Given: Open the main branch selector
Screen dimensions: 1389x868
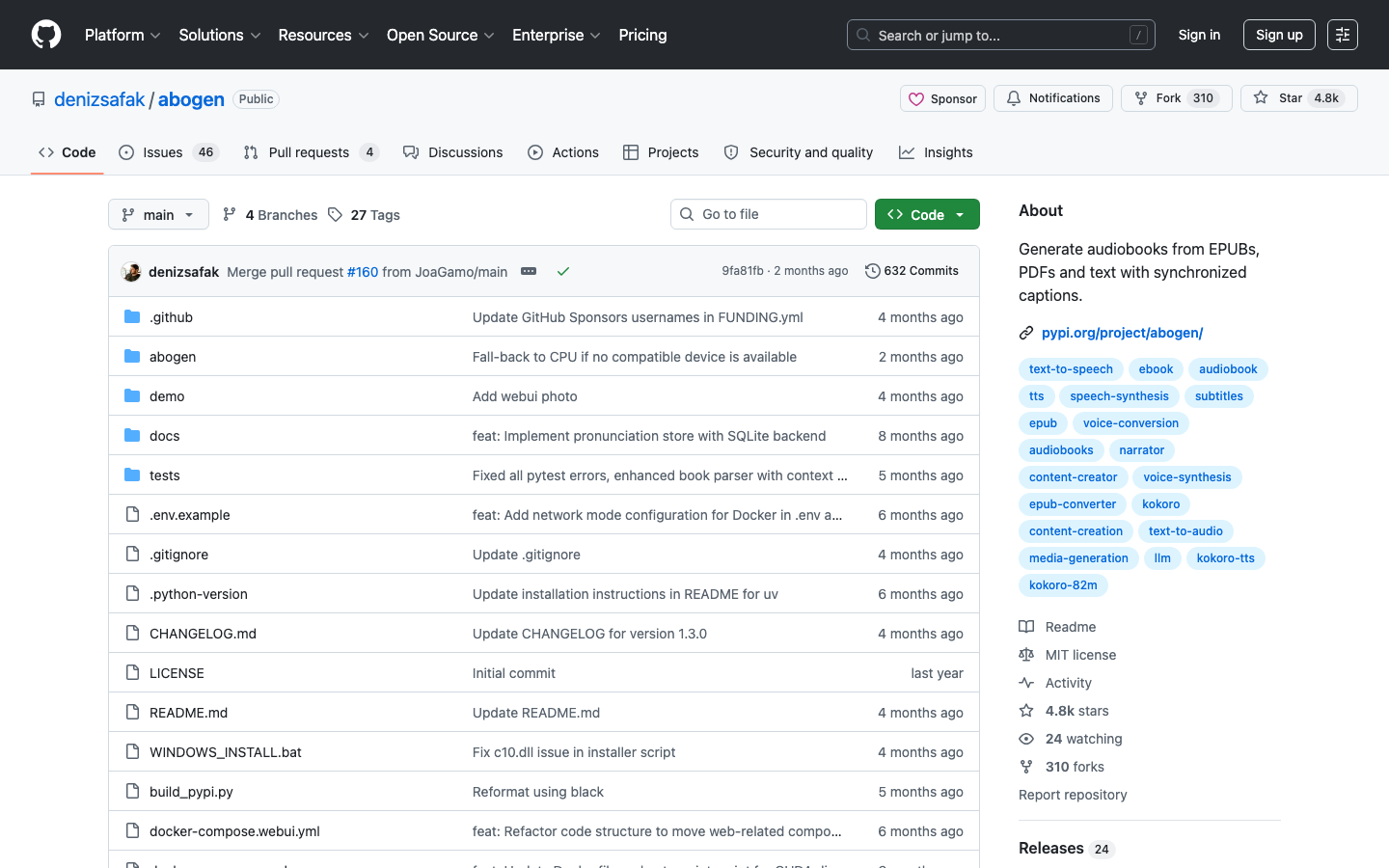Looking at the screenshot, I should [x=158, y=214].
